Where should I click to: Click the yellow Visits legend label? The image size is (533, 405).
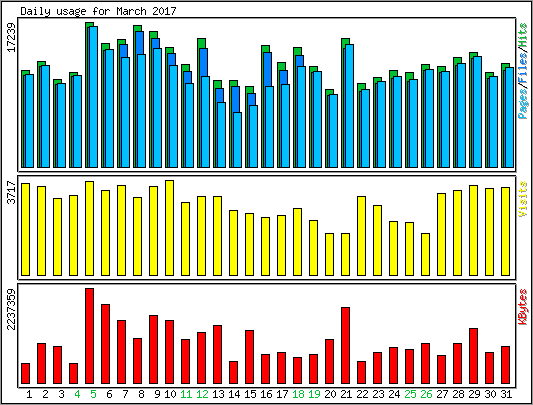(523, 199)
